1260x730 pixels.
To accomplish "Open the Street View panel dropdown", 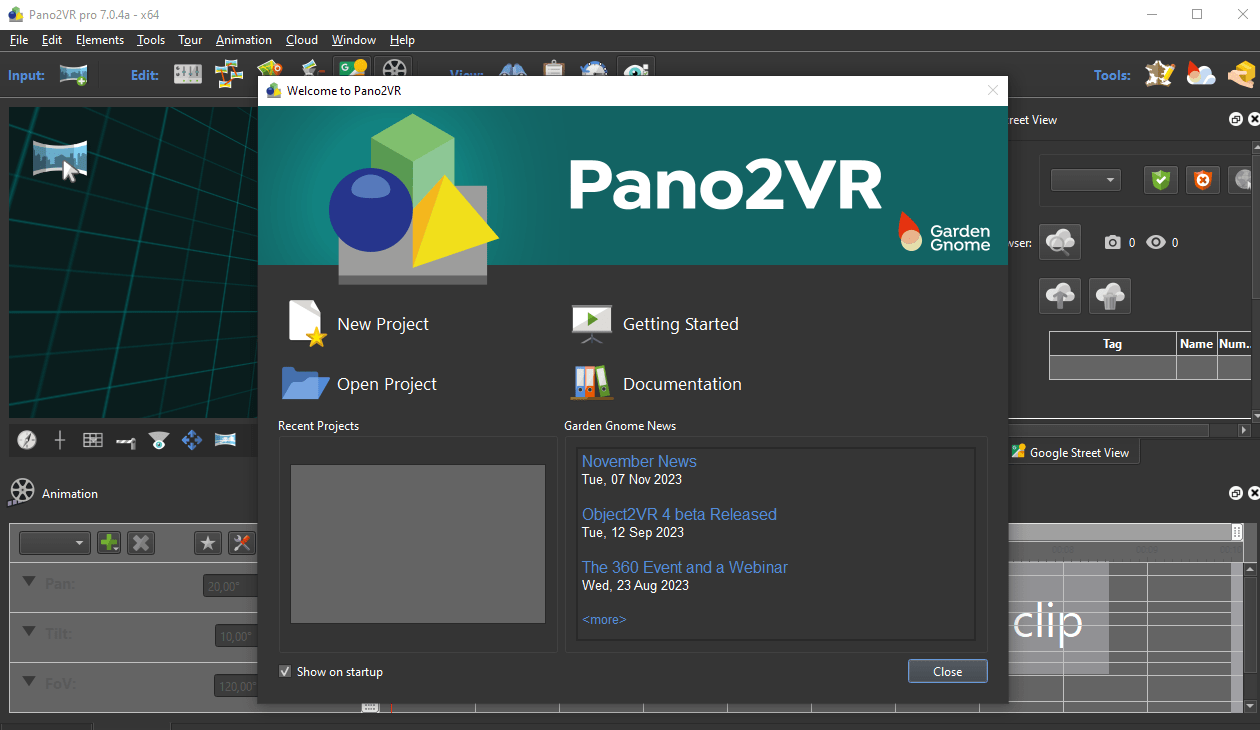I will click(x=1086, y=180).
